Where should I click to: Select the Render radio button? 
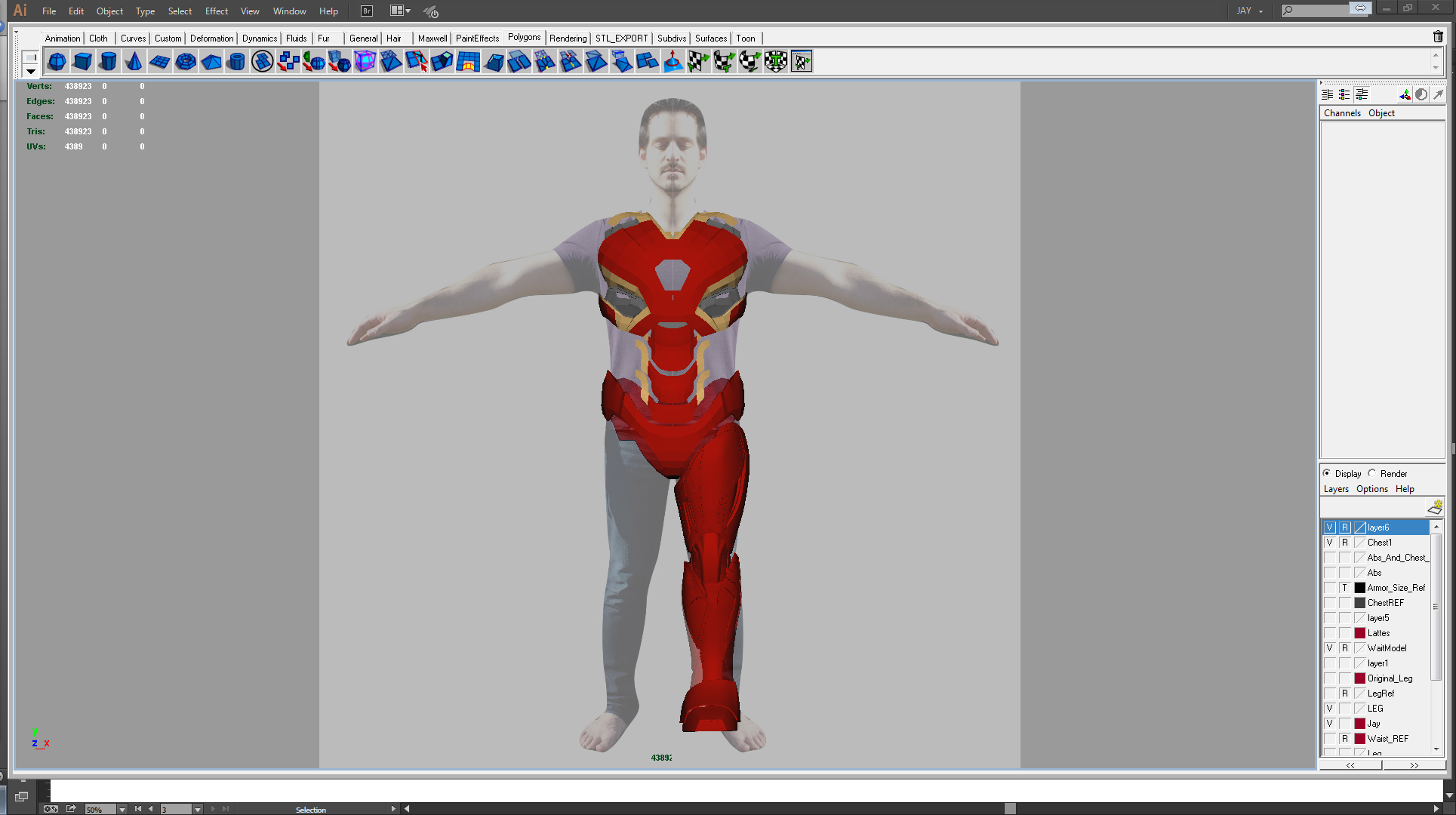(1371, 473)
